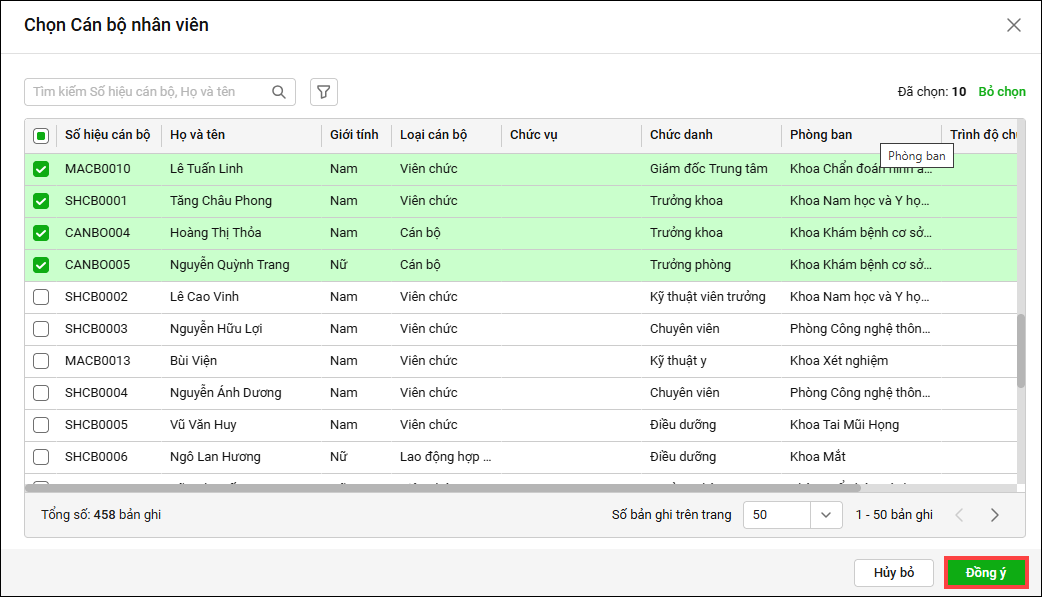
Task: Click the Bỏ chọn link
Action: [x=1002, y=92]
